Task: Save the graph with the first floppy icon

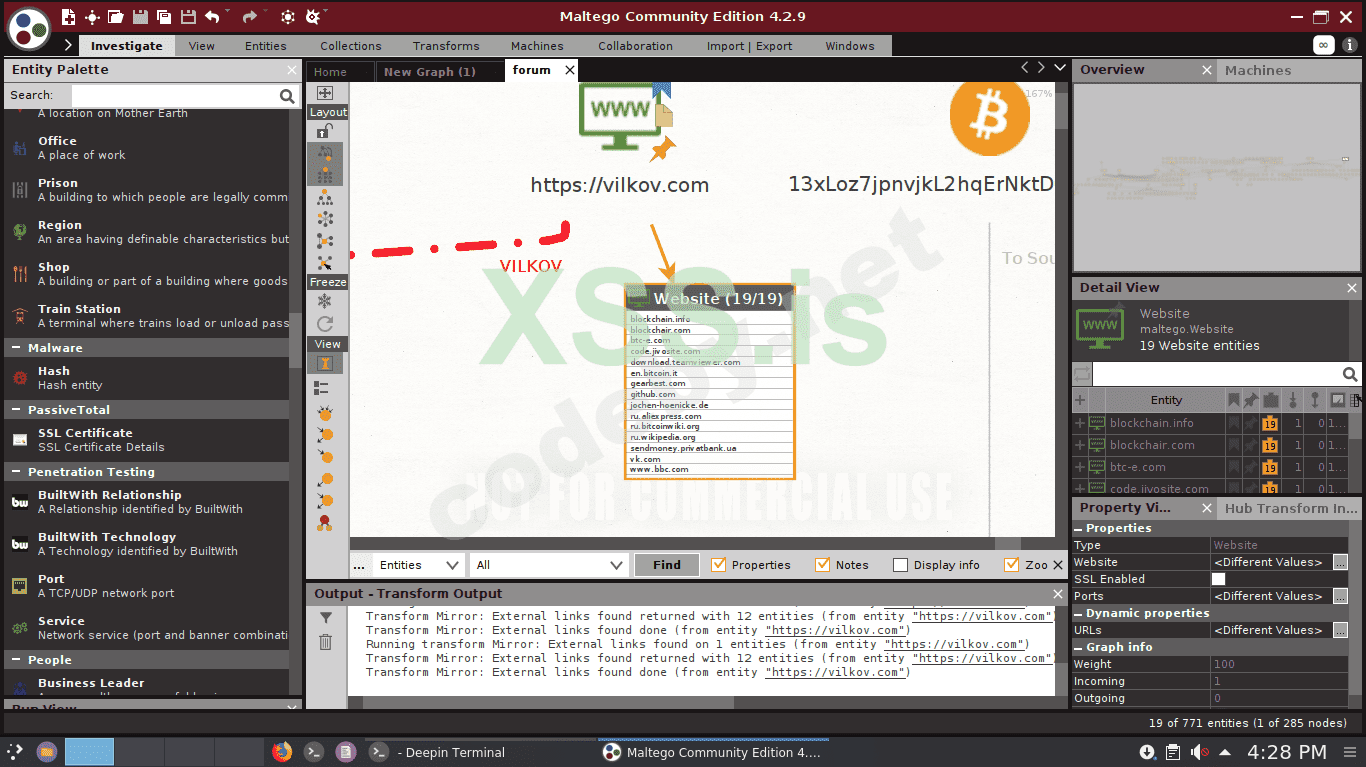Action: (x=140, y=17)
